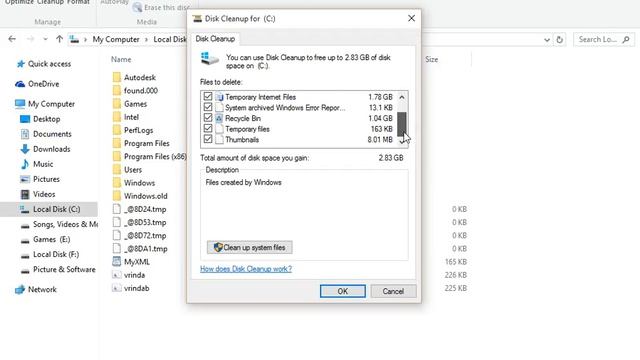The height and width of the screenshot is (360, 640).
Task: Click Local Disk in the address breadcrumb
Action: [170, 39]
